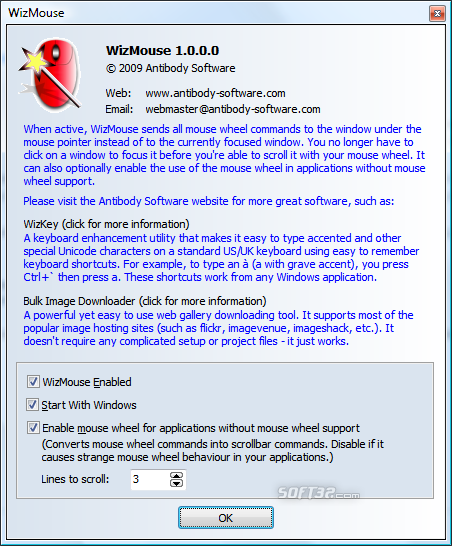Open www.antibody-software.com web link
452x546 pixels.
click(x=215, y=93)
